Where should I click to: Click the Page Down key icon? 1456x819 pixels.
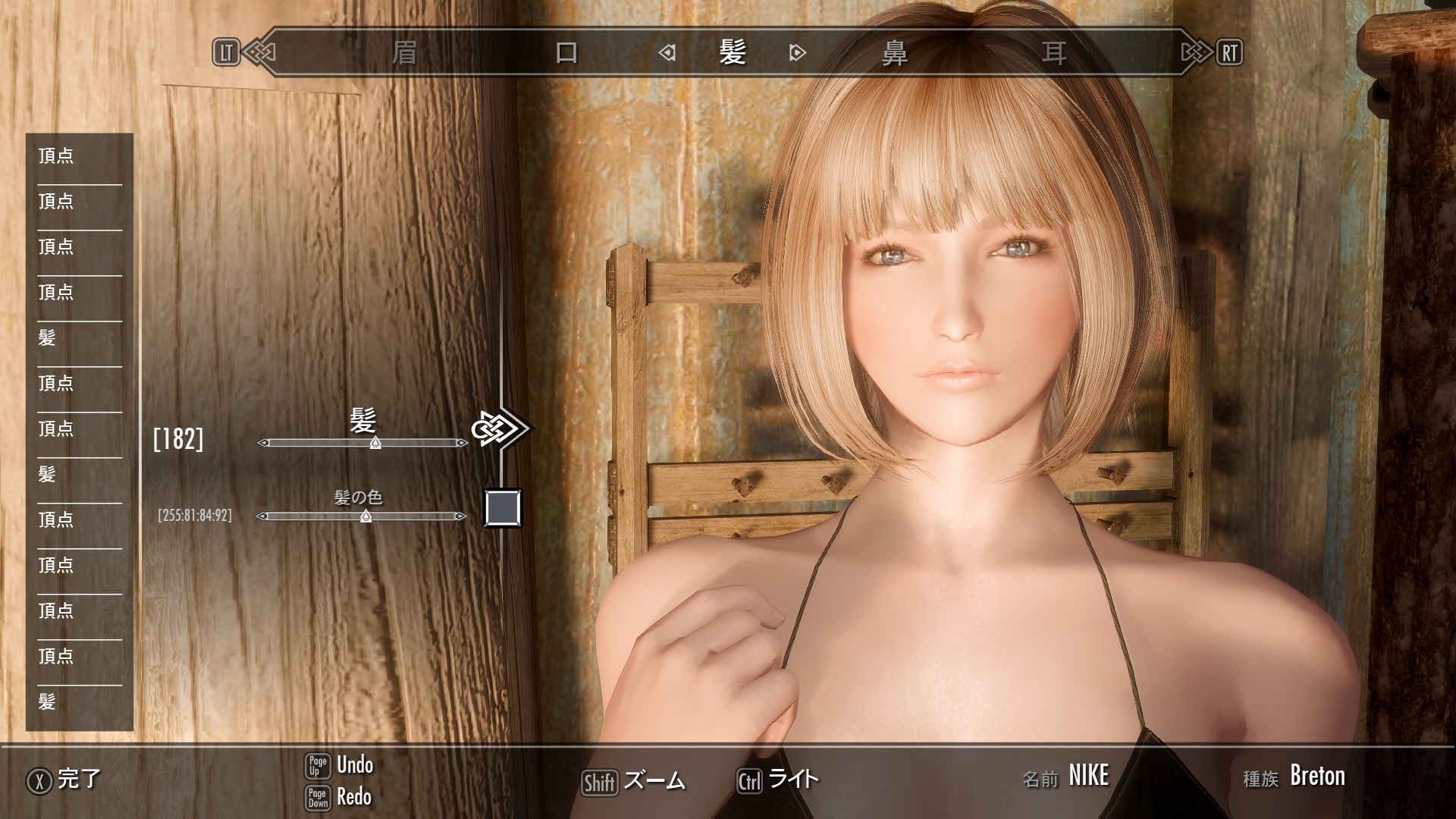318,799
